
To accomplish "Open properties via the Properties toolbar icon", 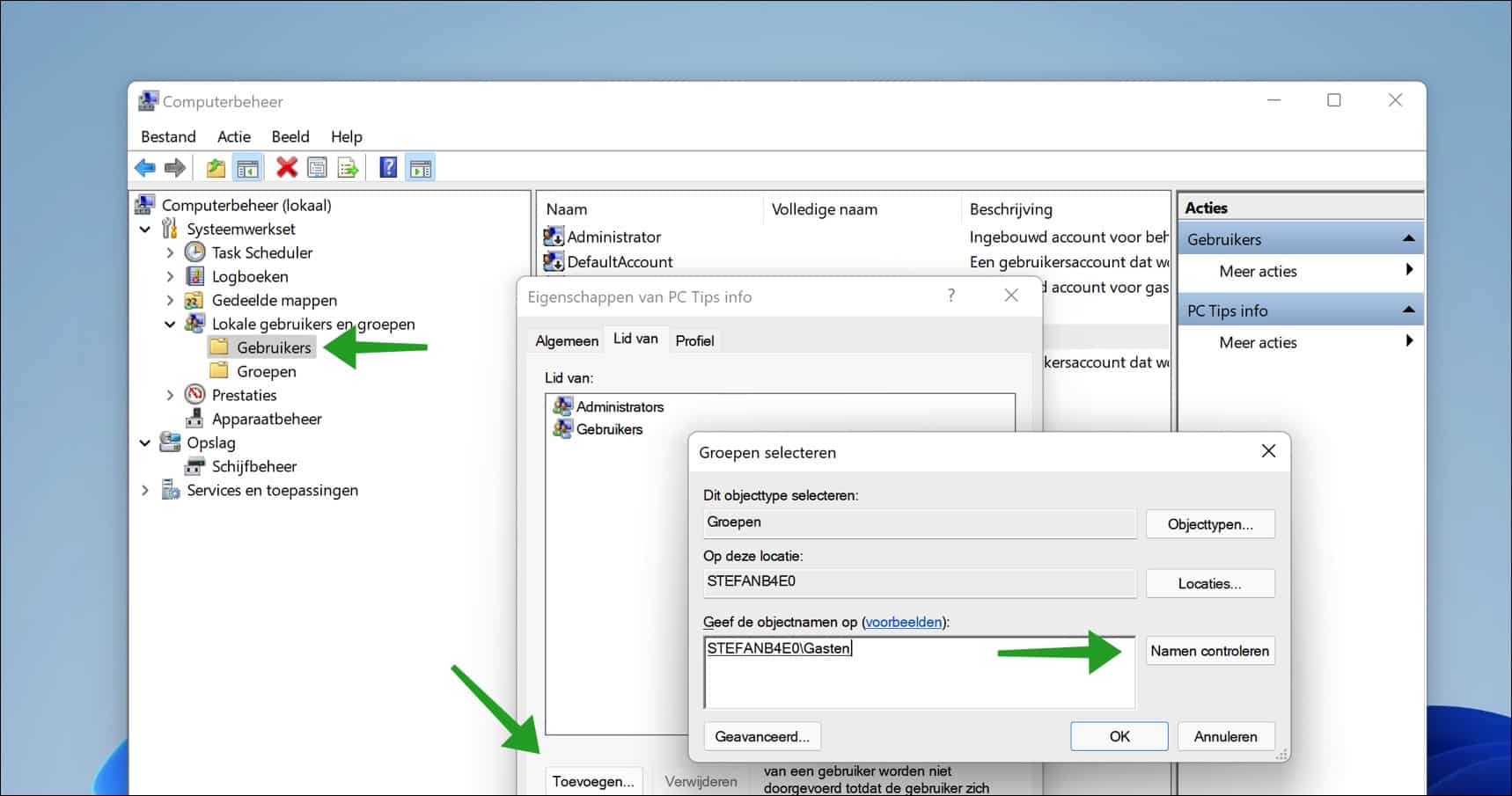I will (x=316, y=167).
